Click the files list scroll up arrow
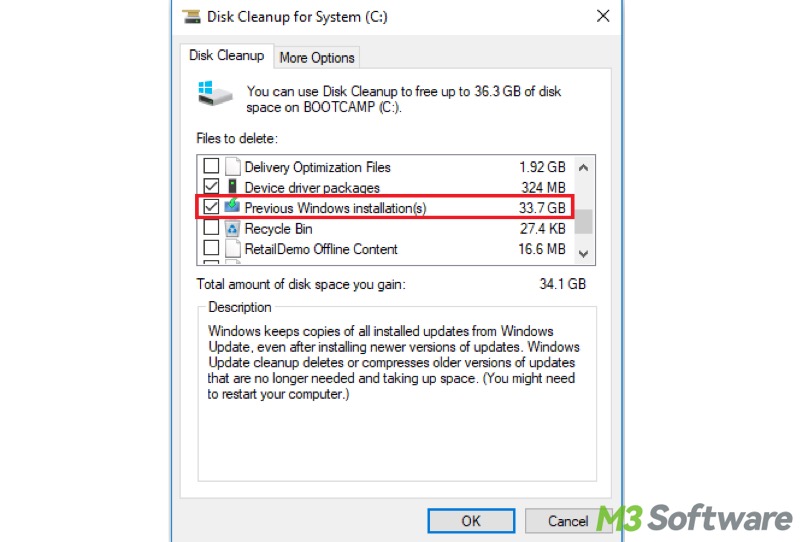This screenshot has height=542, width=800. (x=584, y=167)
